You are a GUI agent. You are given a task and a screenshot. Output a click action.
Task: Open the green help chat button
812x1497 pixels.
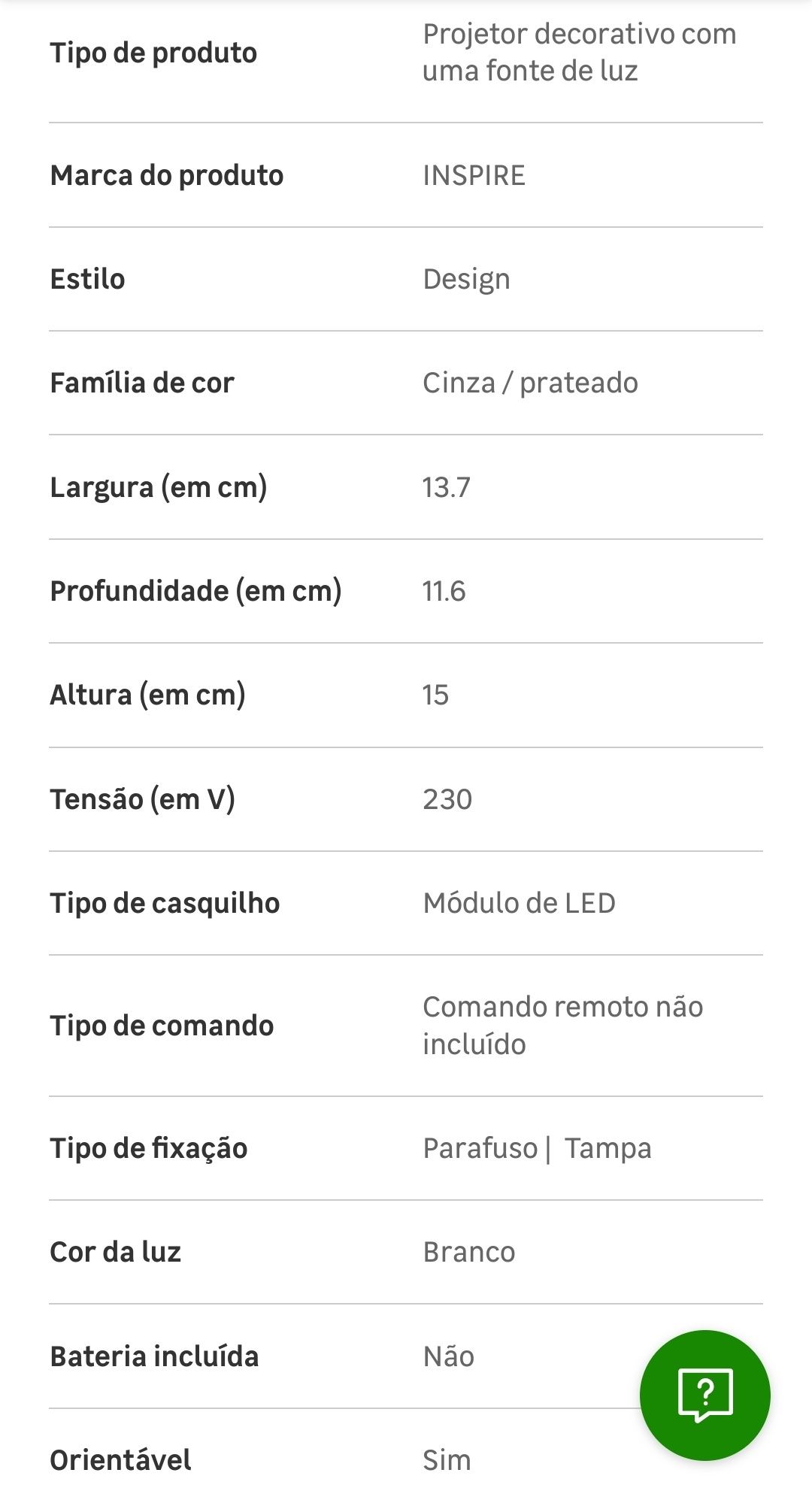[704, 1395]
